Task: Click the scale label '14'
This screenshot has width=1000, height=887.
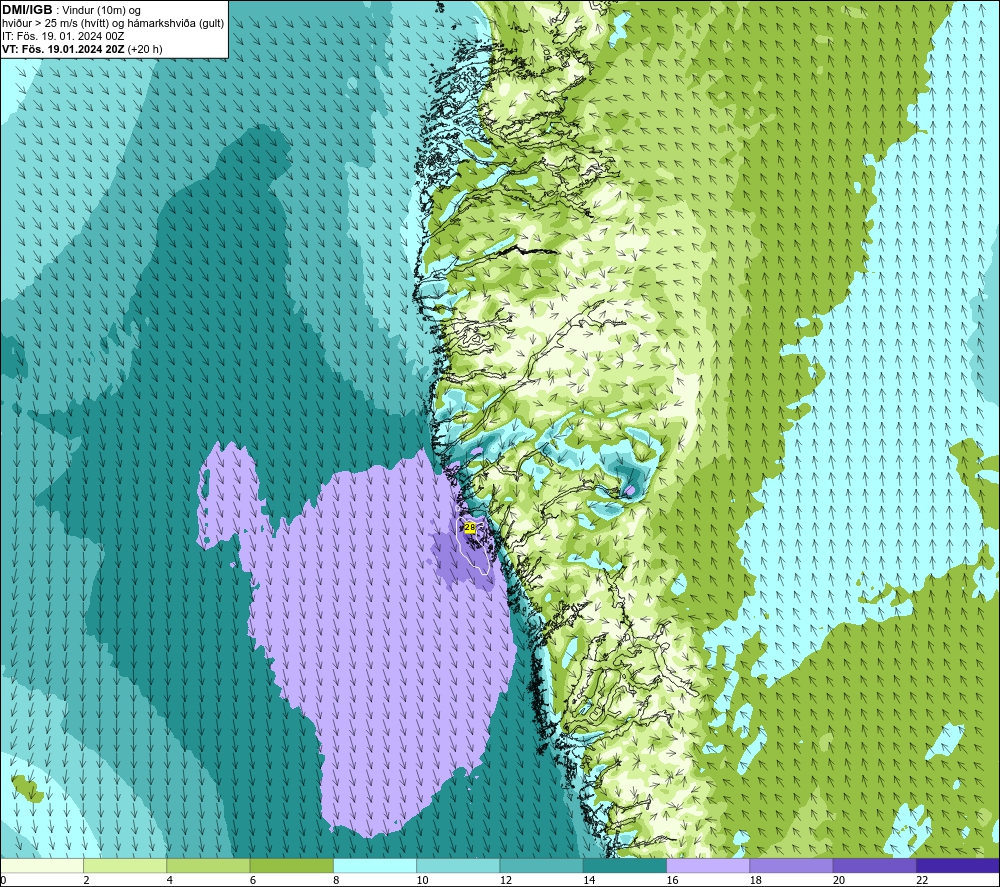Action: point(589,880)
